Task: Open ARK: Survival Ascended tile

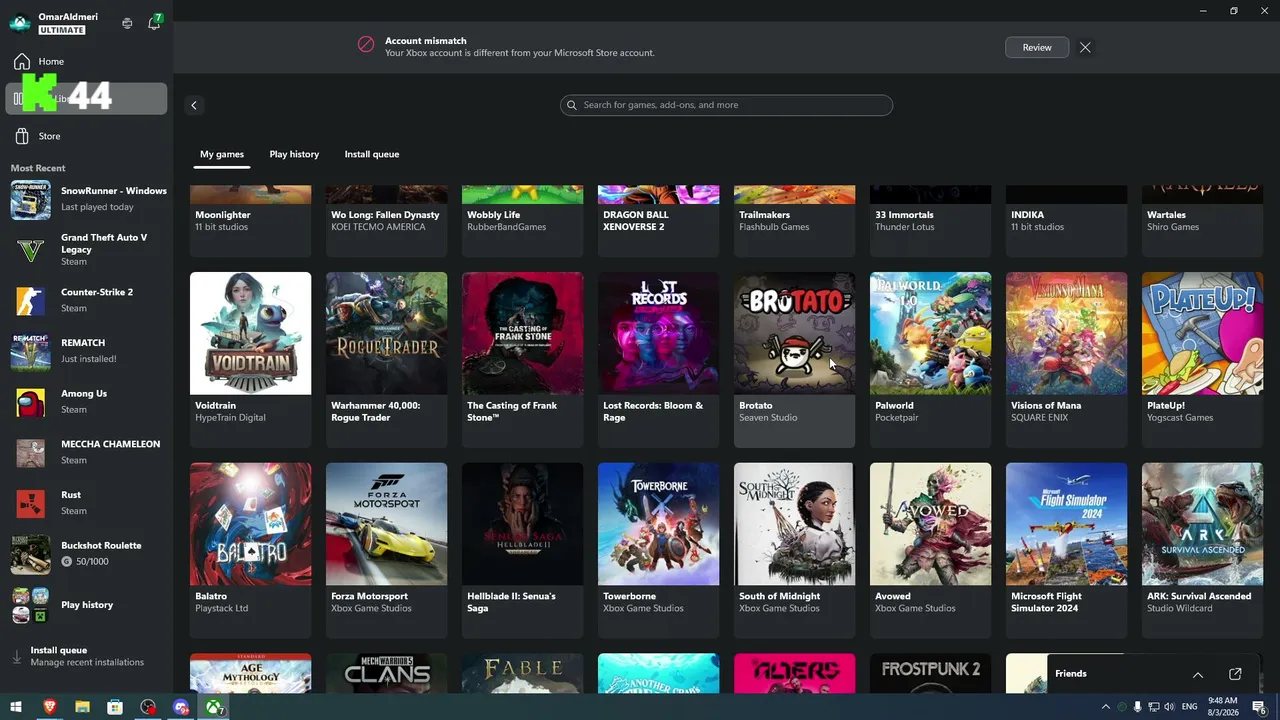Action: click(1202, 550)
